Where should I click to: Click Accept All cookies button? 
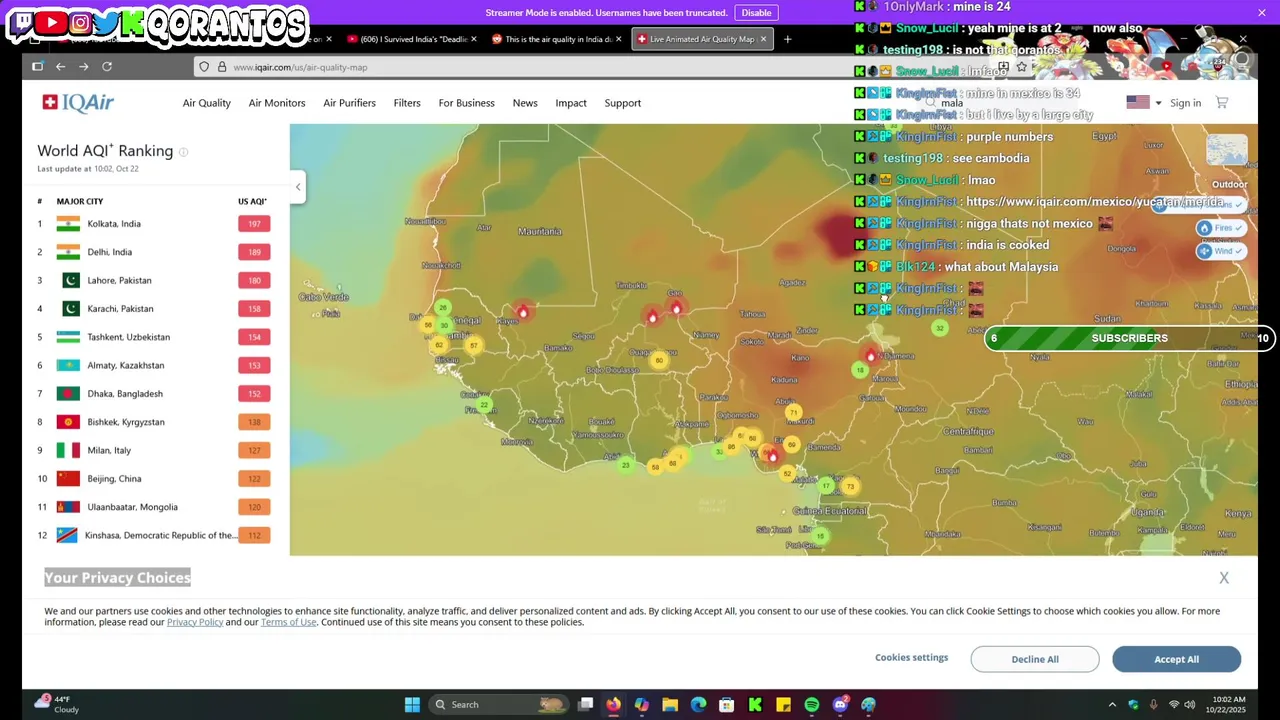(1176, 659)
